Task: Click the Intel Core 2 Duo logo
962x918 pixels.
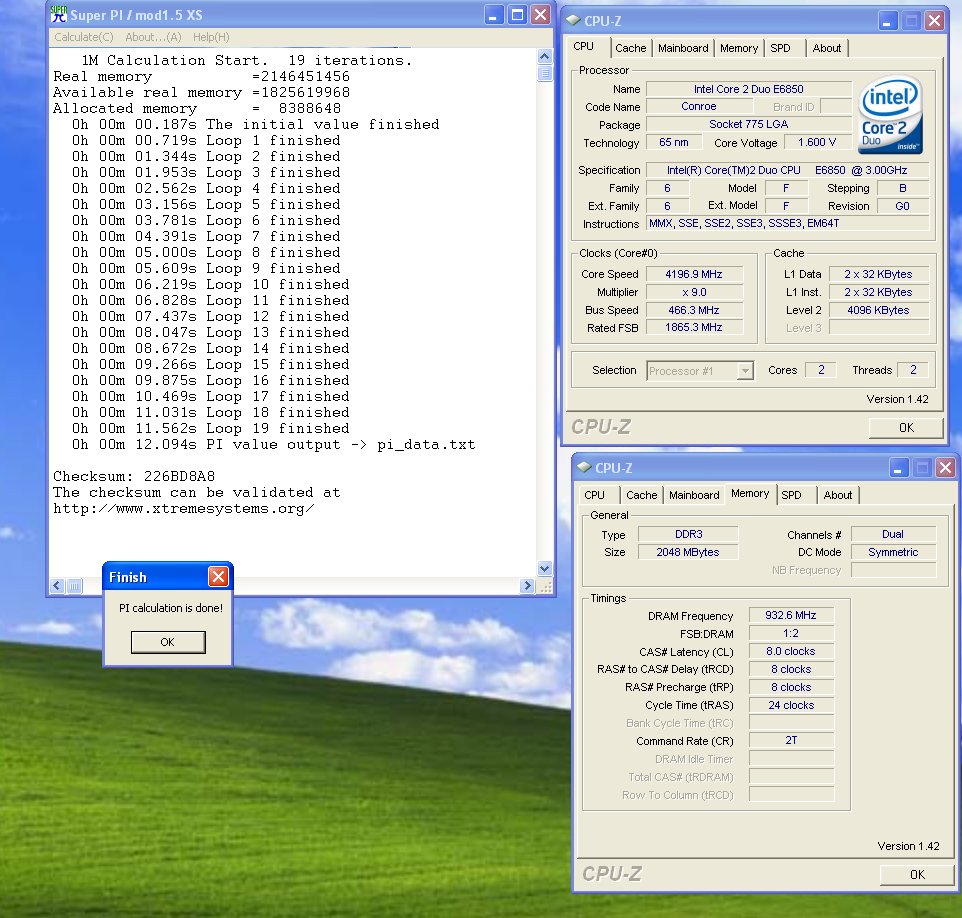Action: (x=892, y=114)
